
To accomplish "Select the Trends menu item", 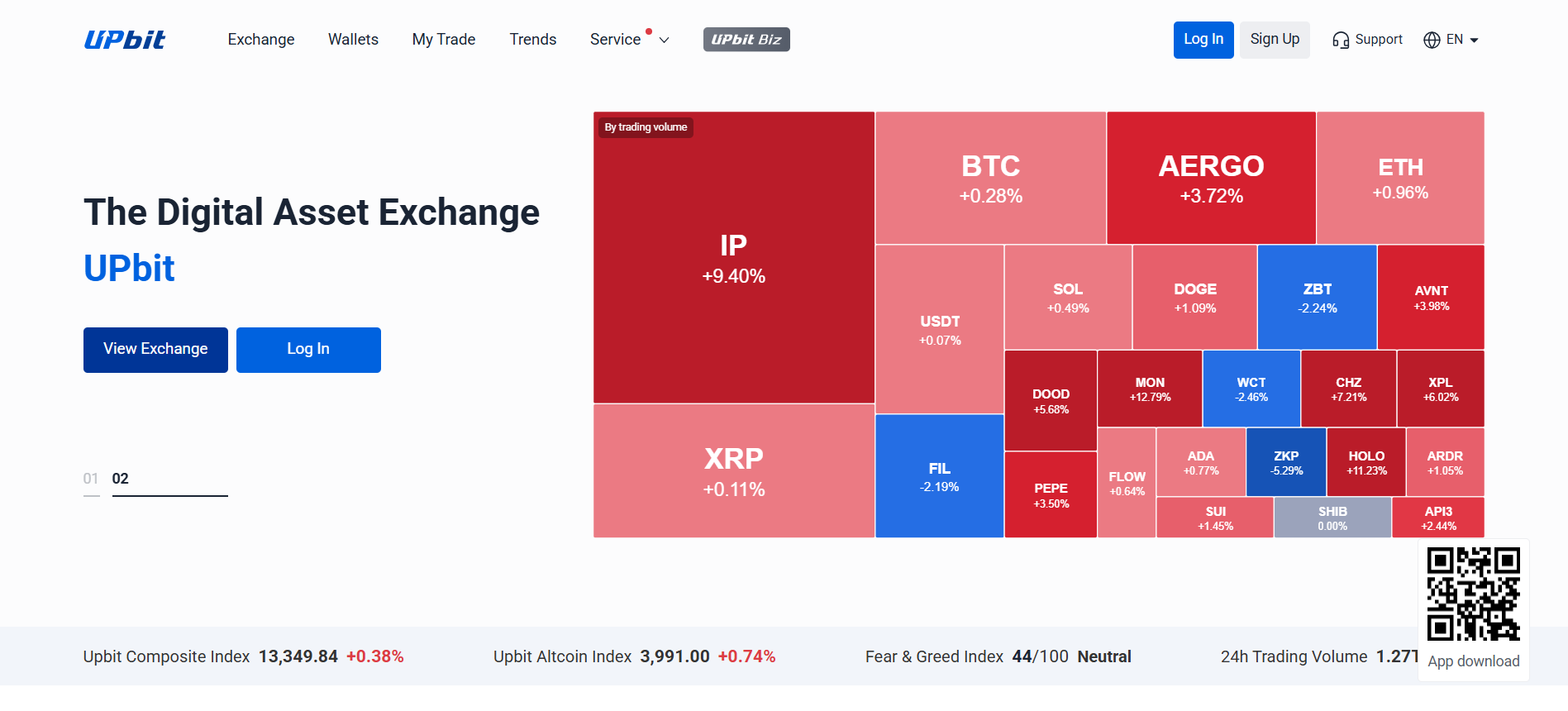I will 533,39.
